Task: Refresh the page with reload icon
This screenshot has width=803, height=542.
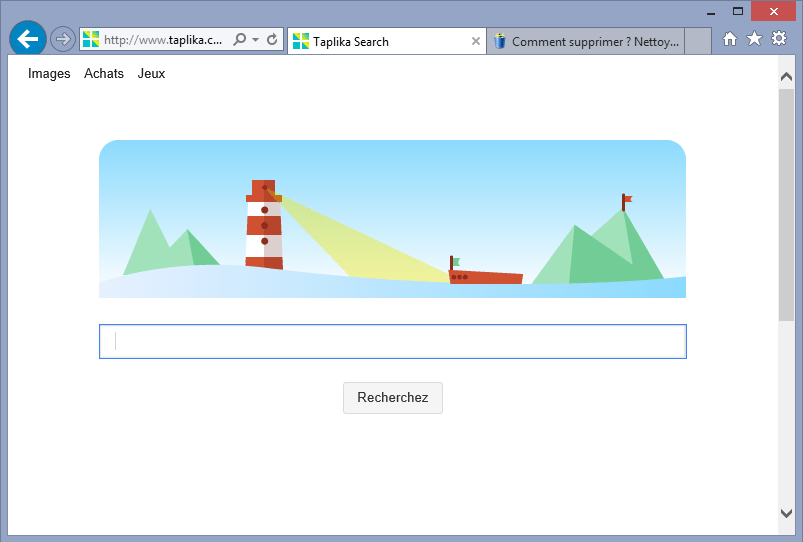Action: [272, 39]
